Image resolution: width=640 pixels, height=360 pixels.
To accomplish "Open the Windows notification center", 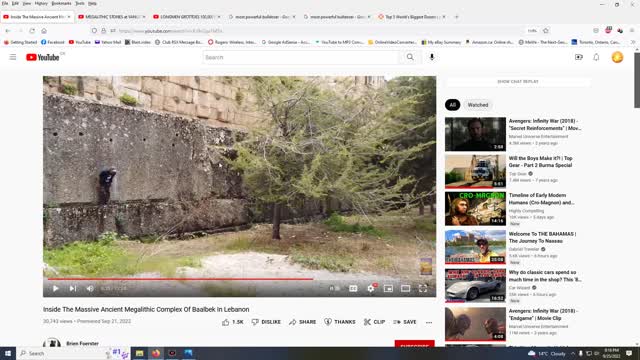I will pyautogui.click(x=629, y=353).
